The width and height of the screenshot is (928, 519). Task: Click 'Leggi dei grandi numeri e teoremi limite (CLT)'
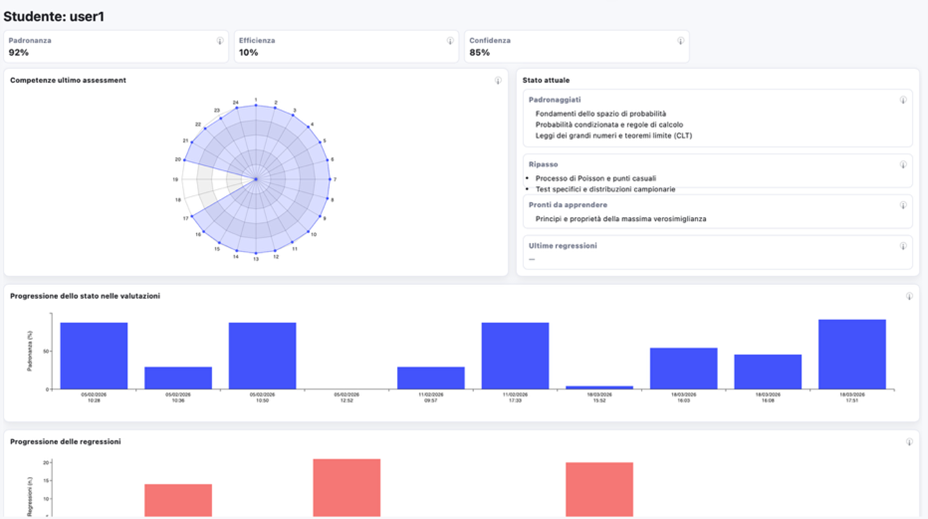click(614, 136)
